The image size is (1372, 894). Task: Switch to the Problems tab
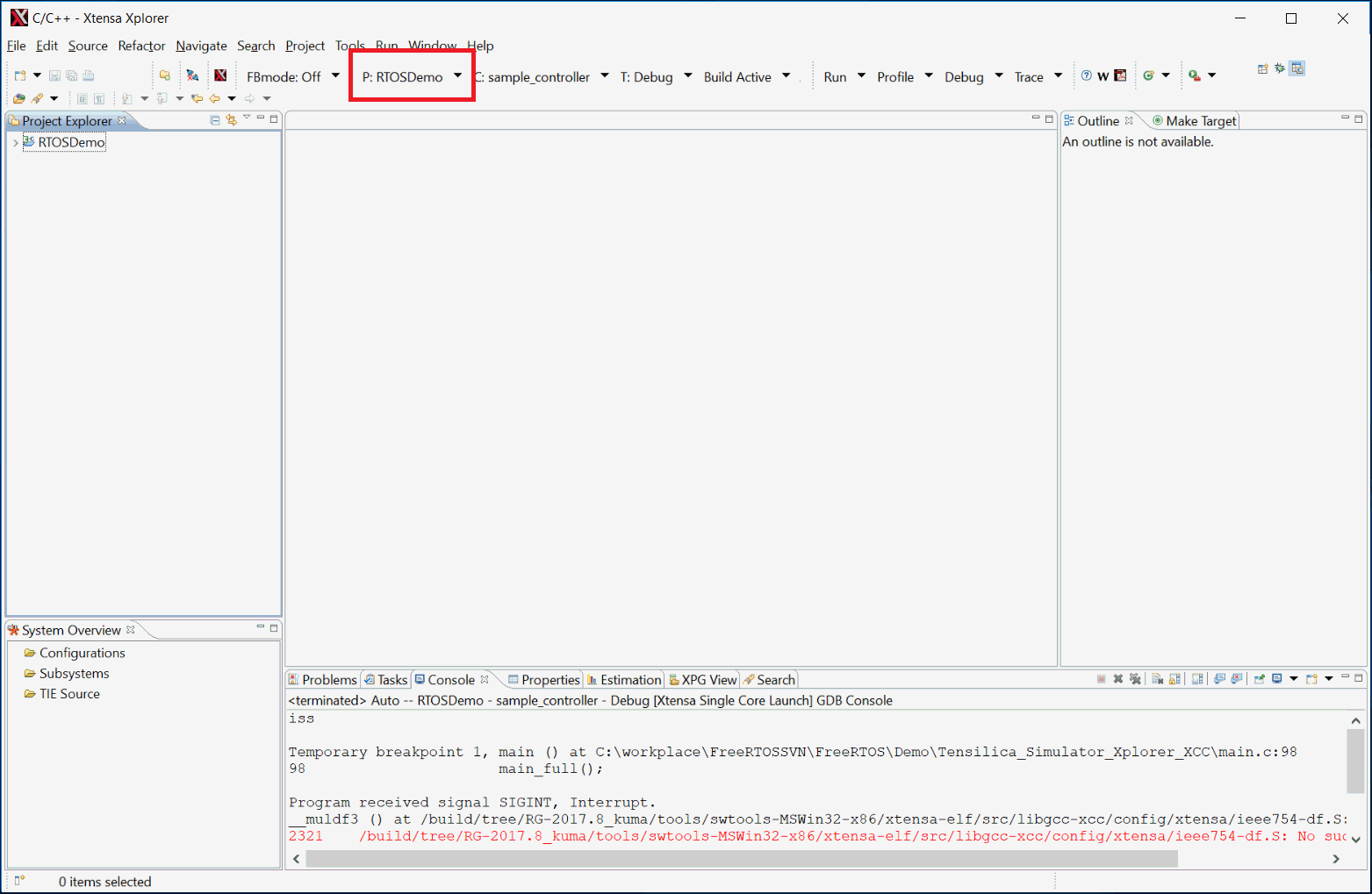pyautogui.click(x=322, y=679)
